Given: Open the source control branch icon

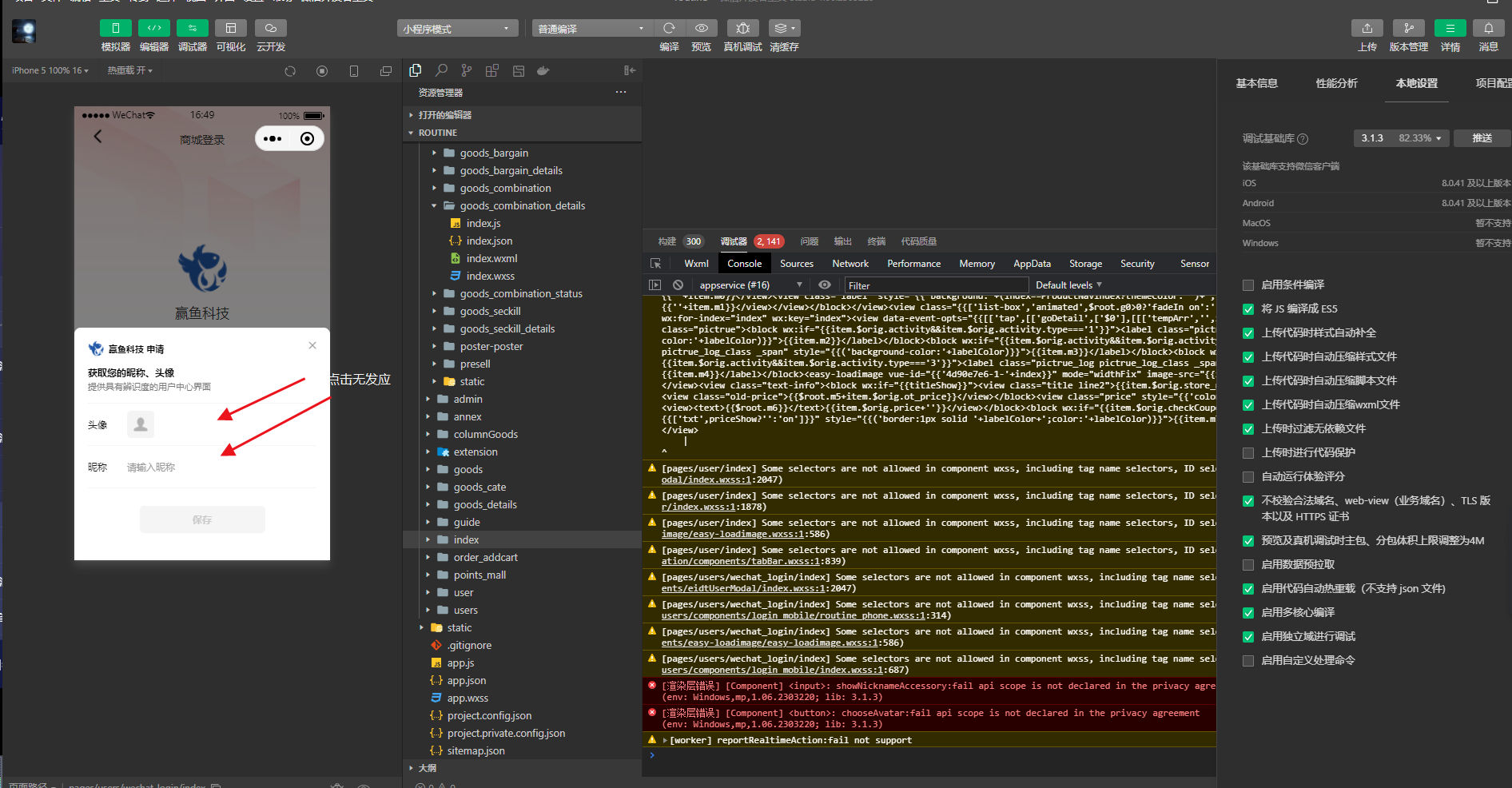Looking at the screenshot, I should point(467,70).
